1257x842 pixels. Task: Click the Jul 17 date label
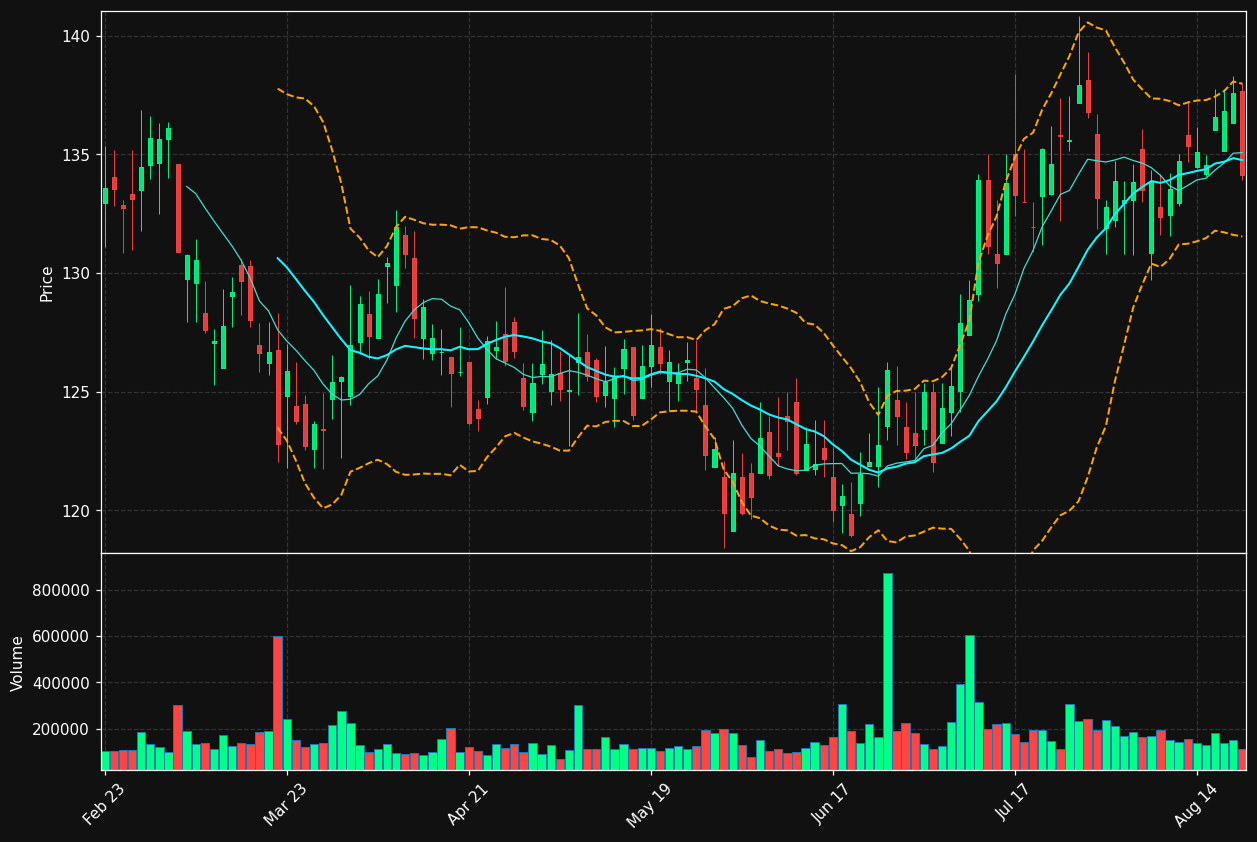1013,803
